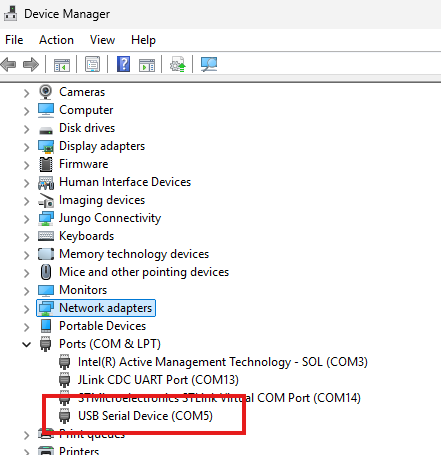The width and height of the screenshot is (441, 455).
Task: Expand the Cameras category
Action: tap(27, 93)
